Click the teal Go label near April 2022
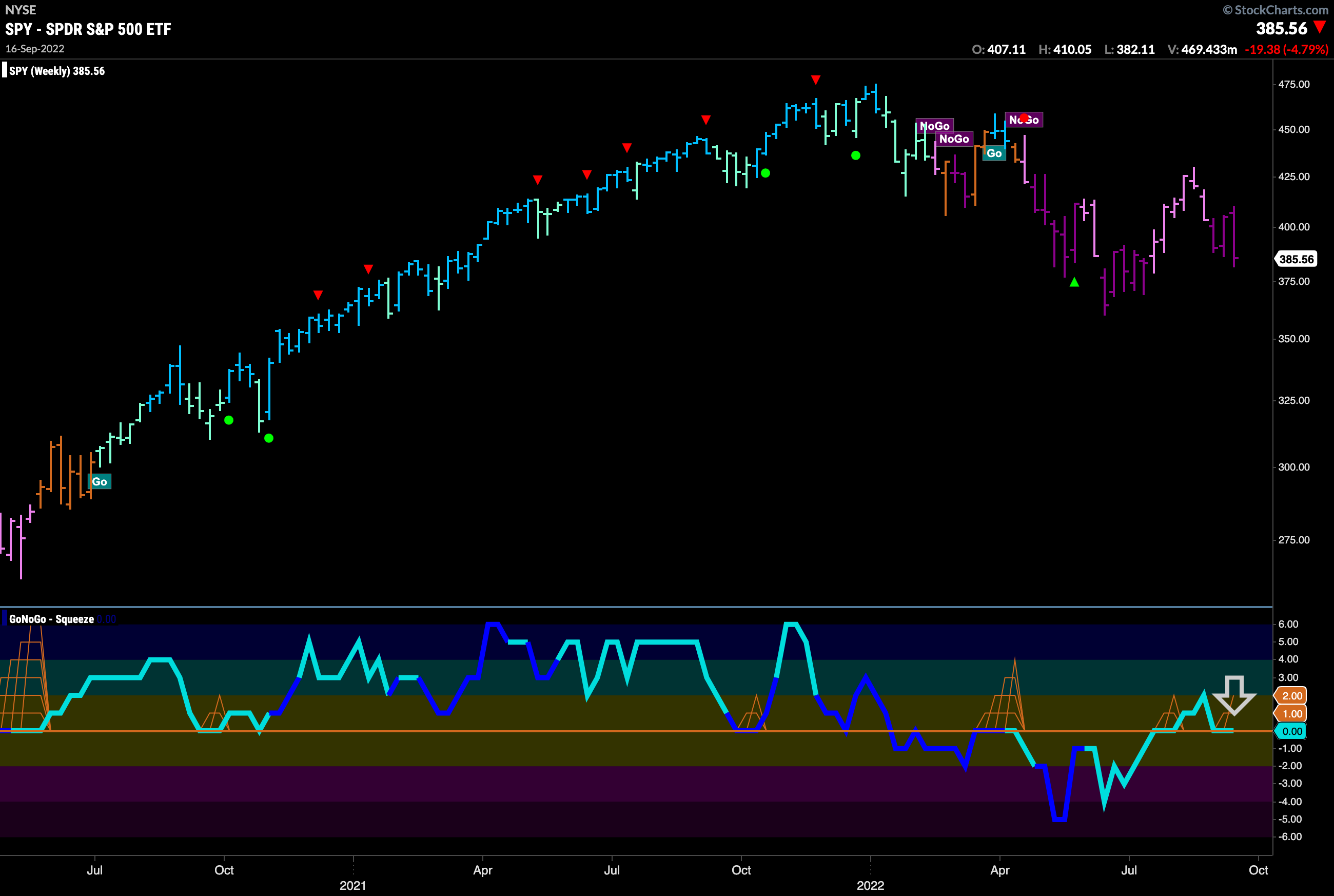This screenshot has width=1334, height=896. click(994, 153)
